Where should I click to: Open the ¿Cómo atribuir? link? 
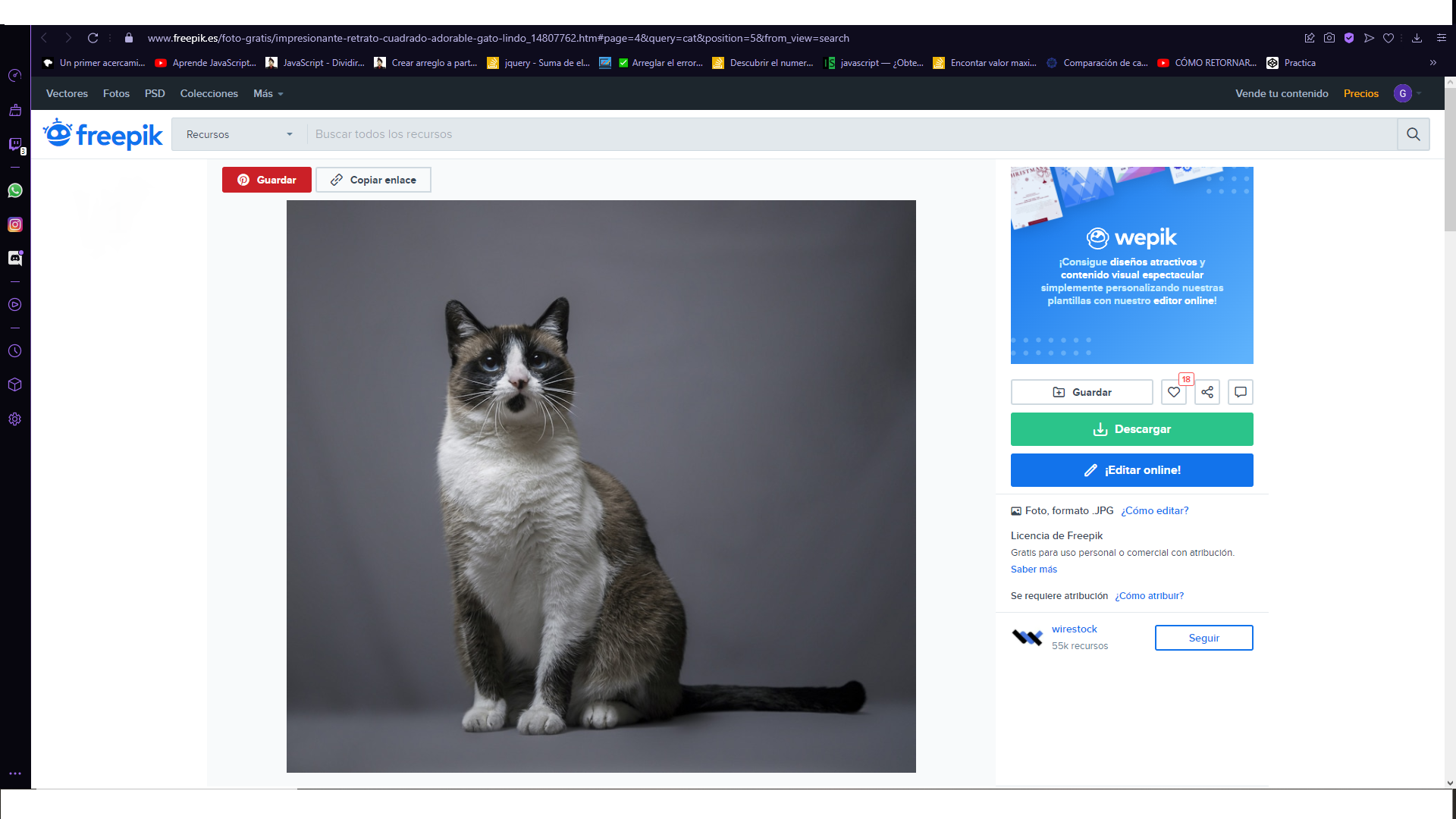pyautogui.click(x=1149, y=596)
